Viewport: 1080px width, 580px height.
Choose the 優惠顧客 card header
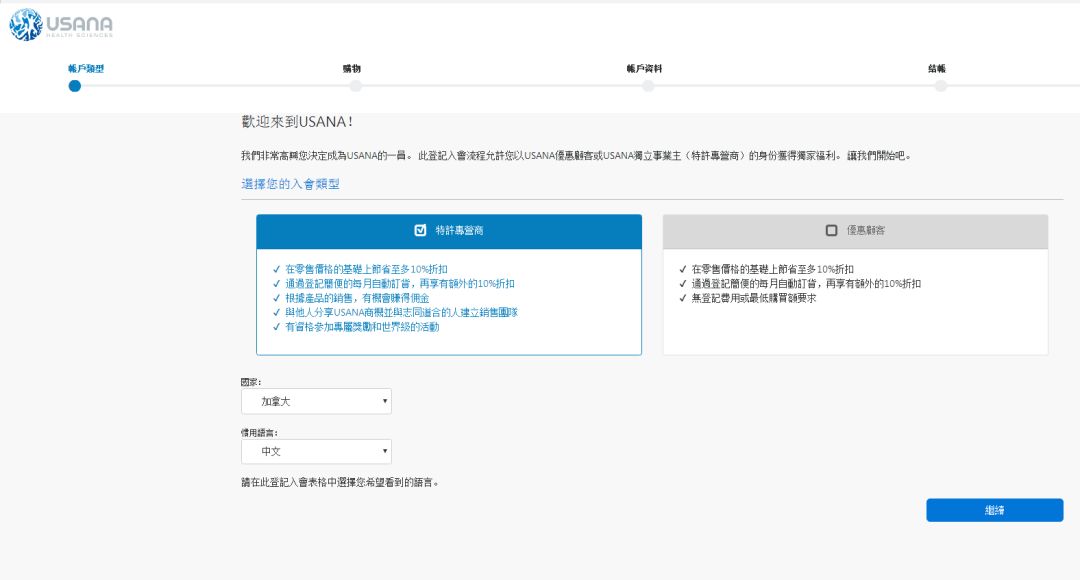(x=855, y=231)
